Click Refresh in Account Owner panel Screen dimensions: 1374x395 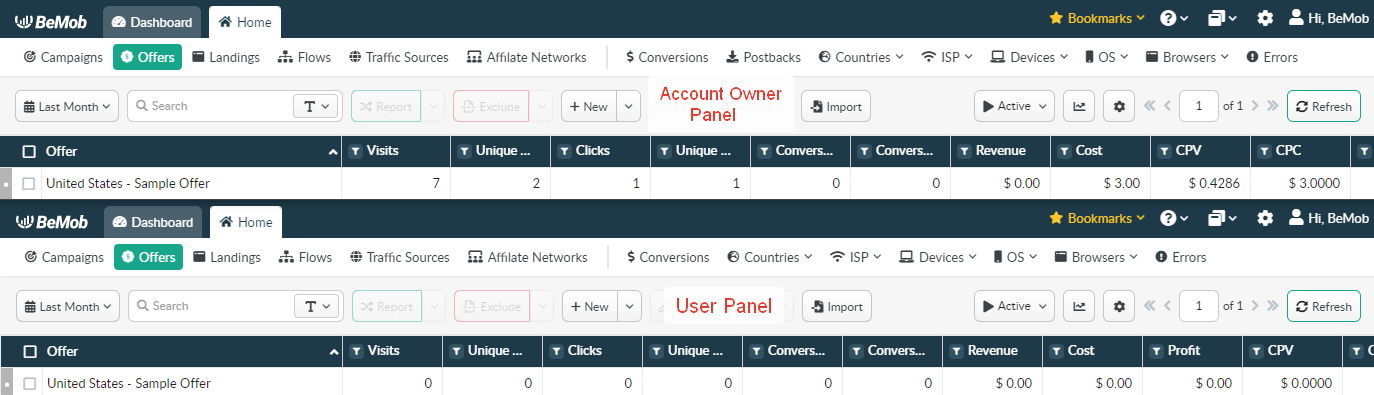[x=1323, y=106]
